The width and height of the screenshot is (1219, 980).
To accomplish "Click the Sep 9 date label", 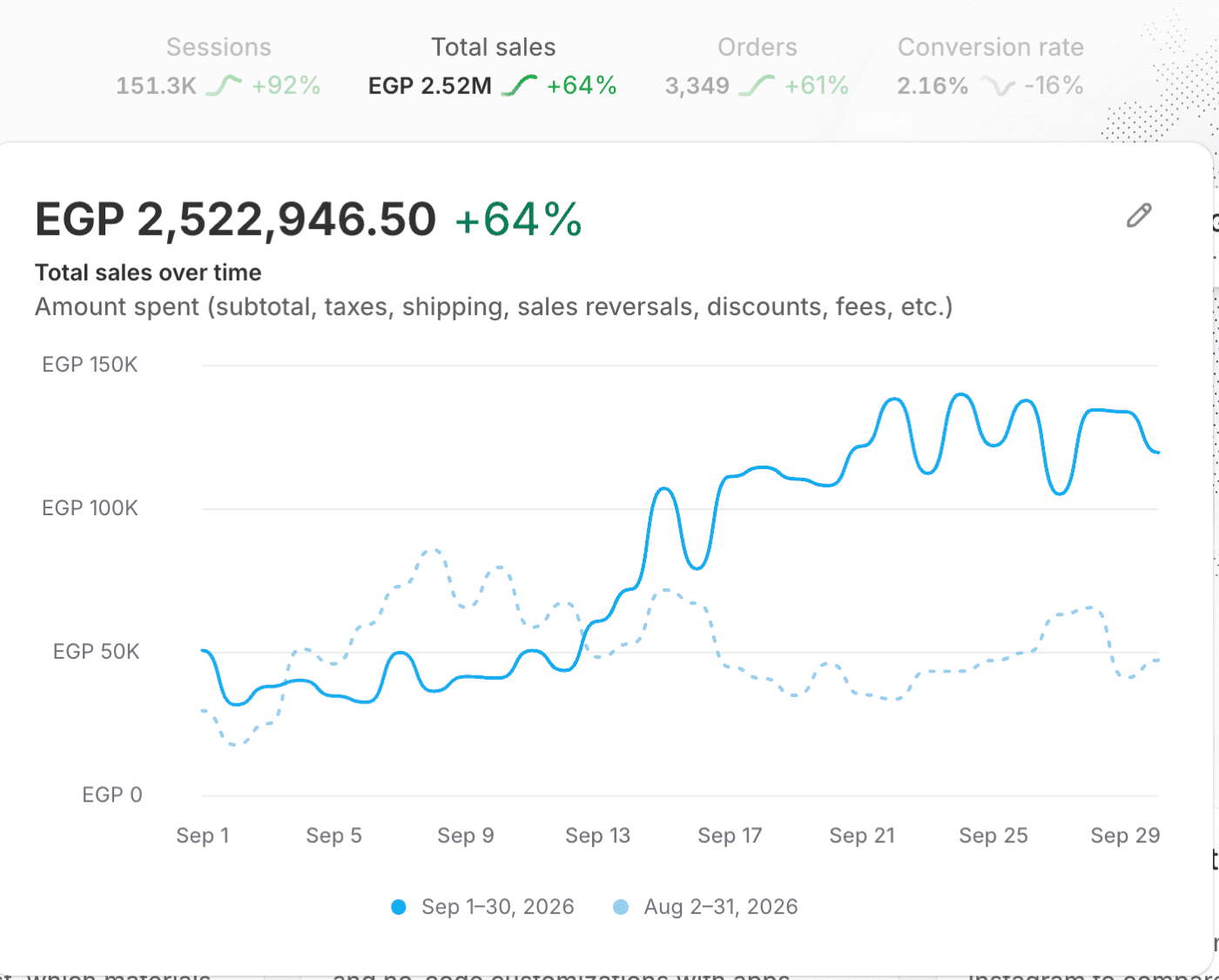I will [x=466, y=836].
